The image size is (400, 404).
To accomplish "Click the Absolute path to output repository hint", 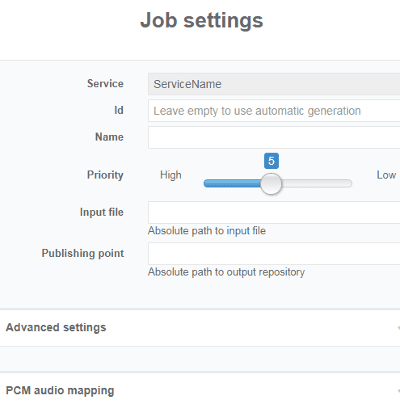I will point(226,272).
